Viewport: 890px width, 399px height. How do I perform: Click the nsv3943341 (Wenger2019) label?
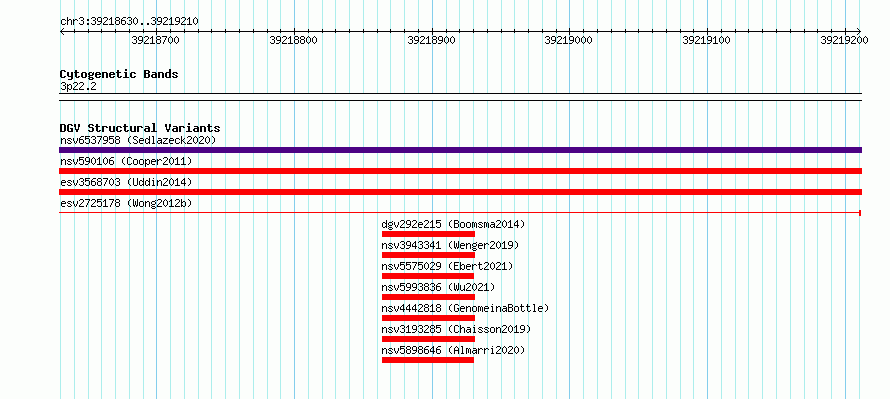pyautogui.click(x=451, y=245)
